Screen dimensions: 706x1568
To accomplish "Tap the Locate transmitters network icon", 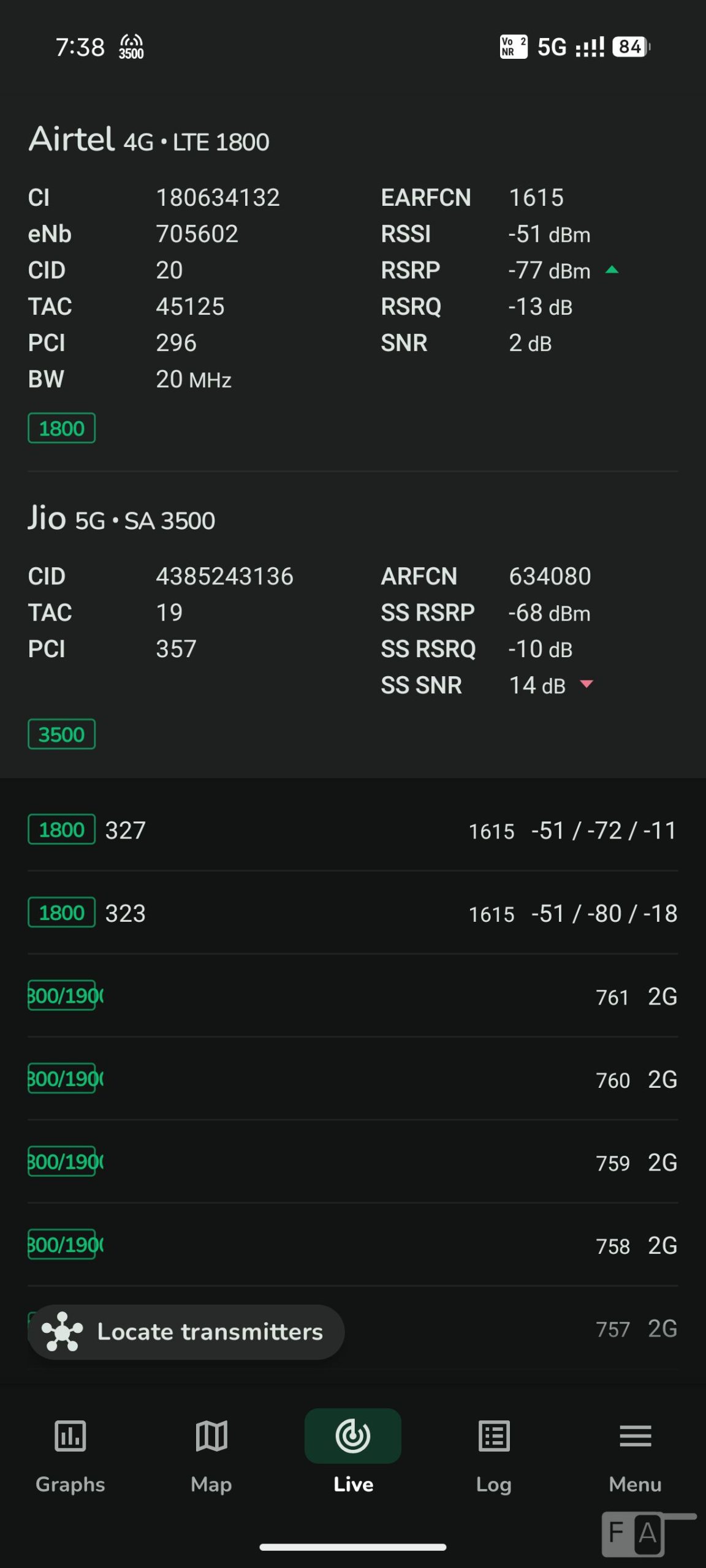I will tap(62, 1332).
